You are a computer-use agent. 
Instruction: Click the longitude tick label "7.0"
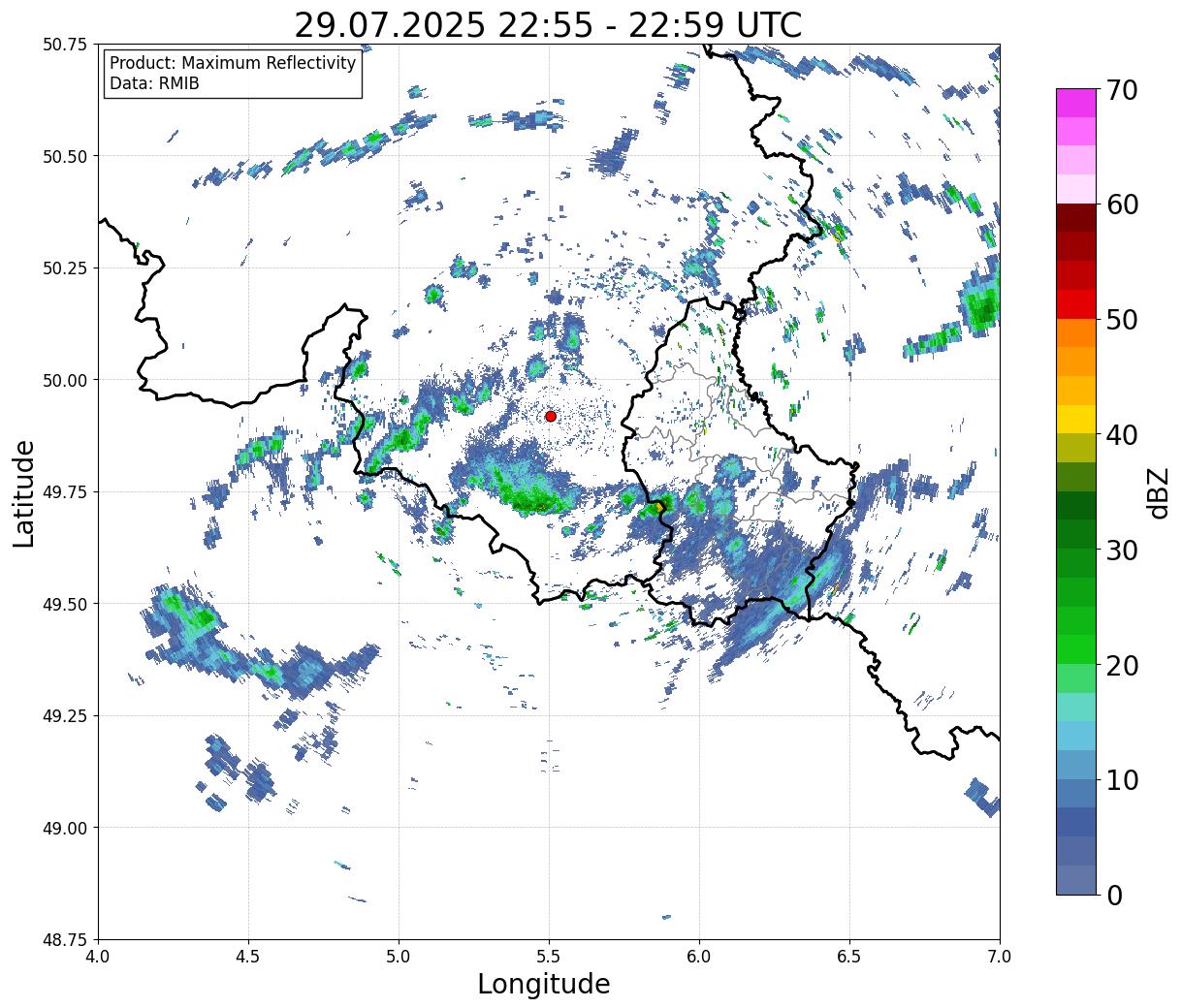click(x=1000, y=957)
